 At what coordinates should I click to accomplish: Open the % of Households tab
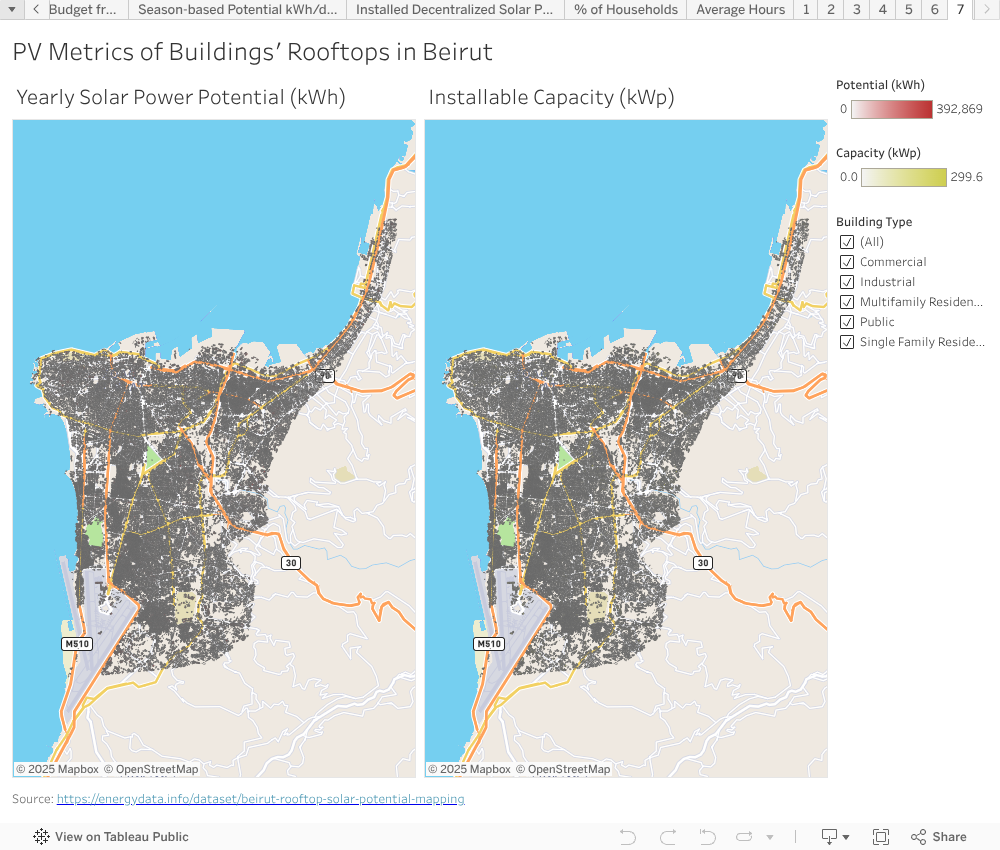pos(625,10)
